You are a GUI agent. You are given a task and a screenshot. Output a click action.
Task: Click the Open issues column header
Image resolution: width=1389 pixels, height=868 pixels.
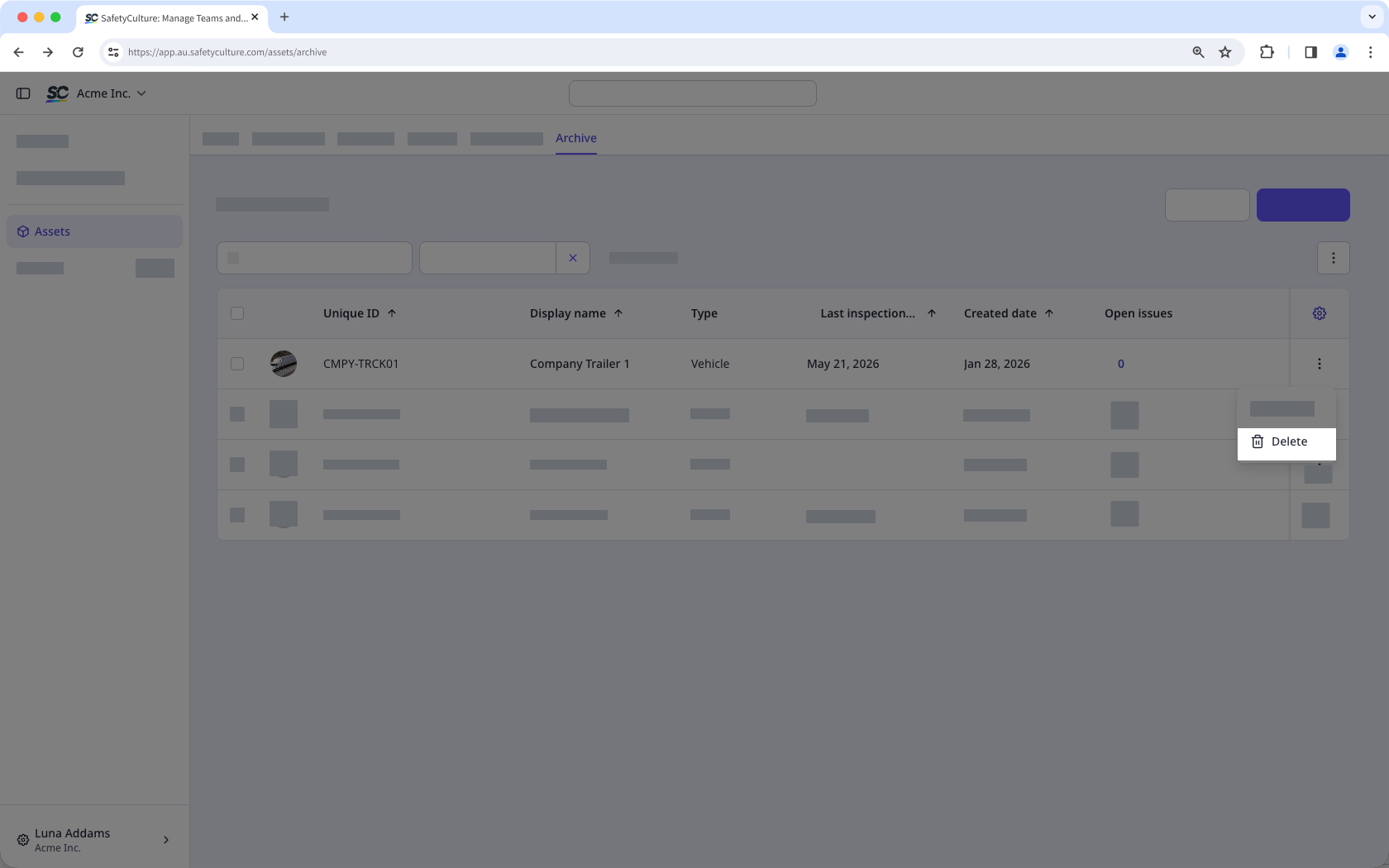(1138, 313)
